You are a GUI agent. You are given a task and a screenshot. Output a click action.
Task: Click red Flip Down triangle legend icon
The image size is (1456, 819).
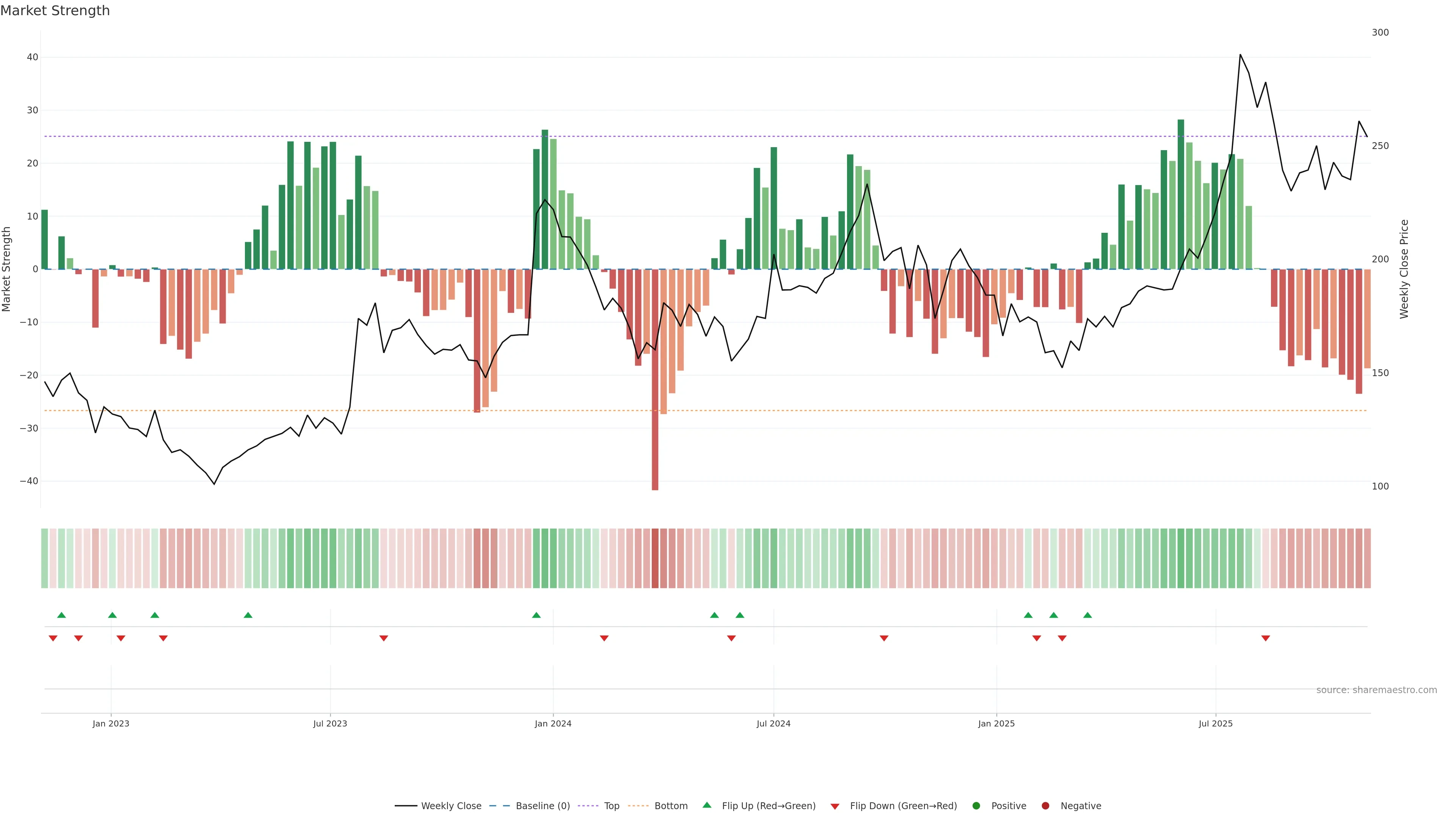[835, 806]
